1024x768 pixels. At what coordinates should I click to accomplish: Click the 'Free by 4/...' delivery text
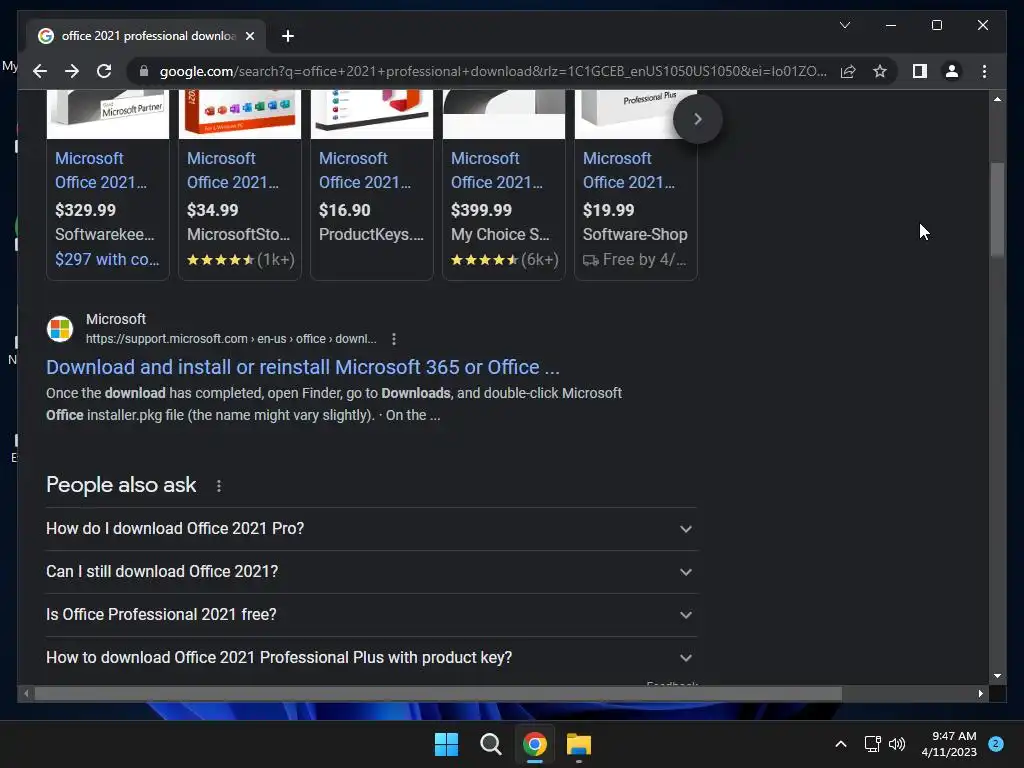635,259
